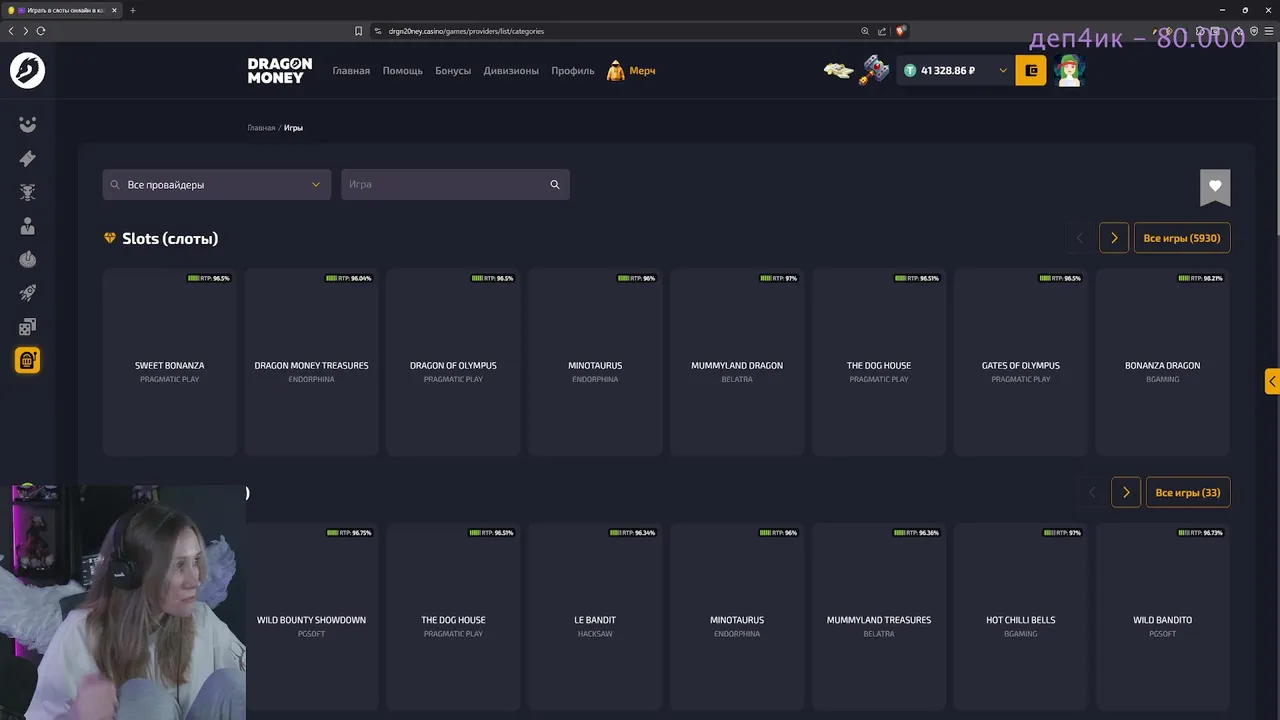
Task: Open the user avatar profile picture
Action: tap(1069, 71)
